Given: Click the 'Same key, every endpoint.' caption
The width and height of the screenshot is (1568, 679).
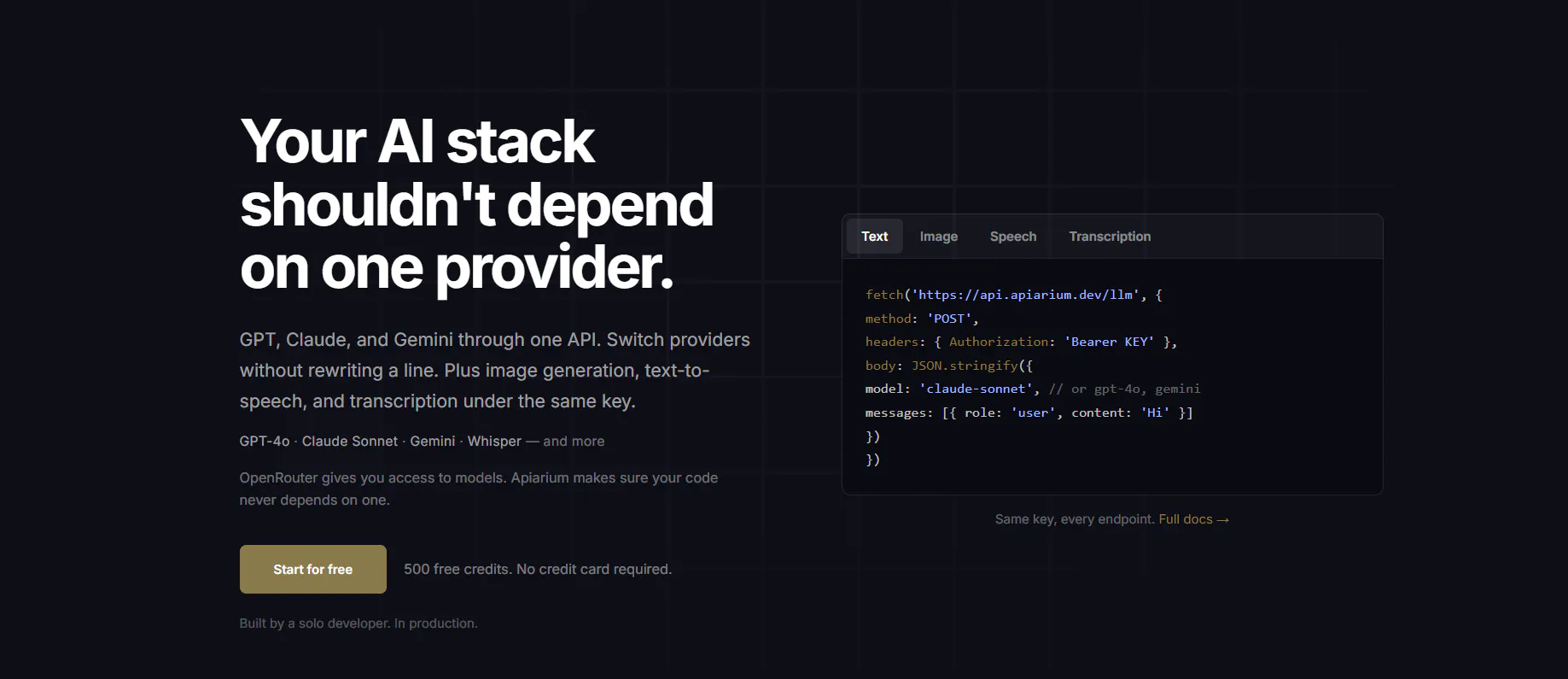Looking at the screenshot, I should (1075, 519).
